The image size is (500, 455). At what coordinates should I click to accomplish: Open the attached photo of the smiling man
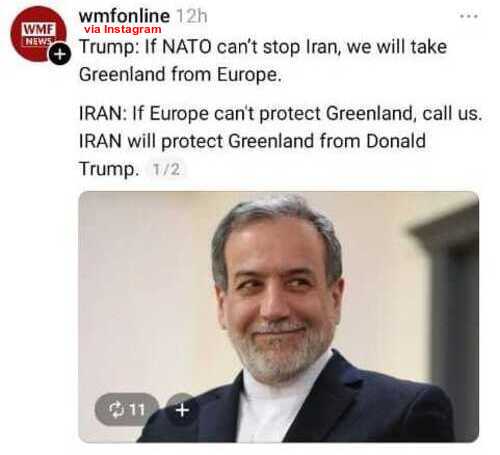[x=279, y=317]
